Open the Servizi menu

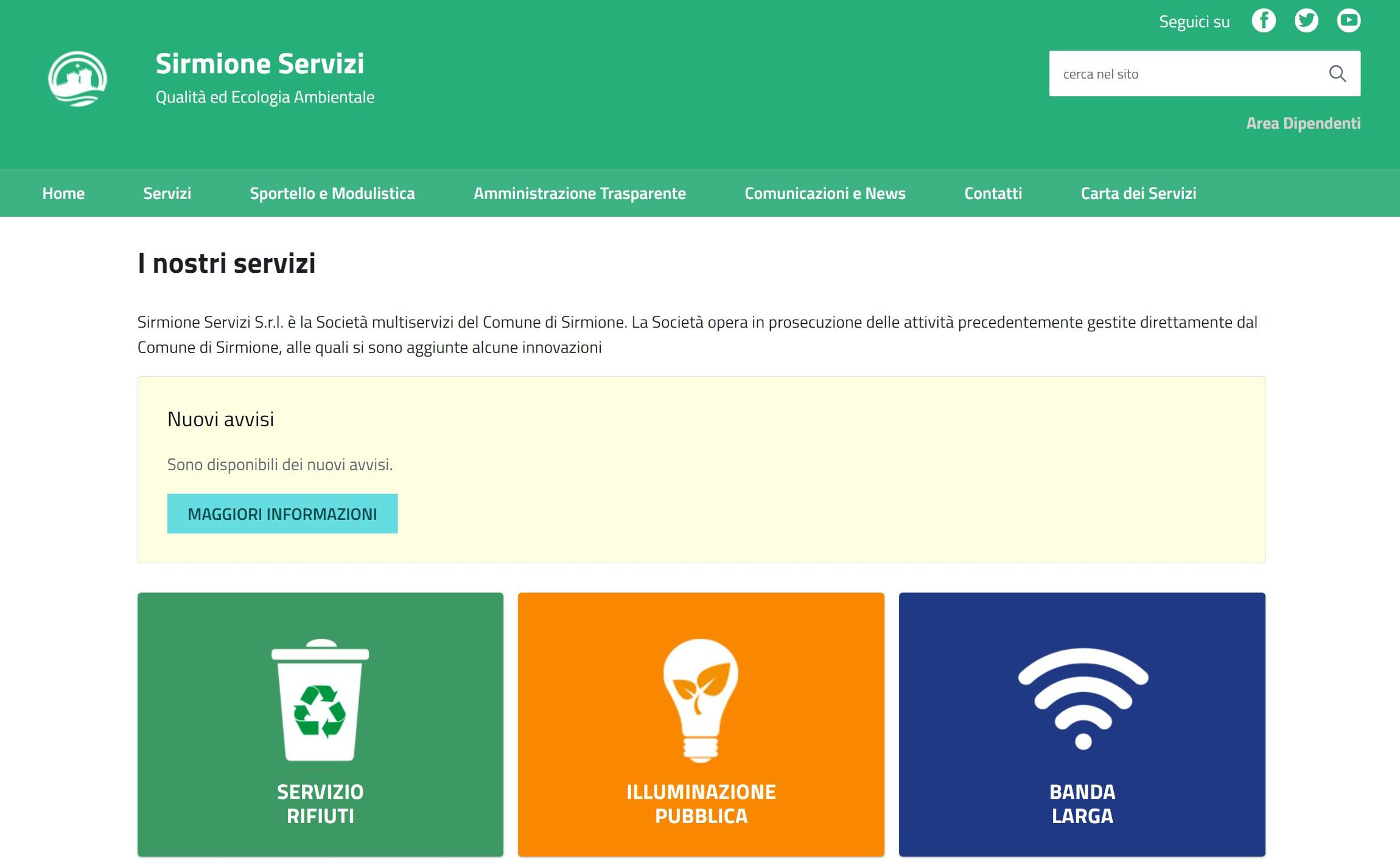167,194
